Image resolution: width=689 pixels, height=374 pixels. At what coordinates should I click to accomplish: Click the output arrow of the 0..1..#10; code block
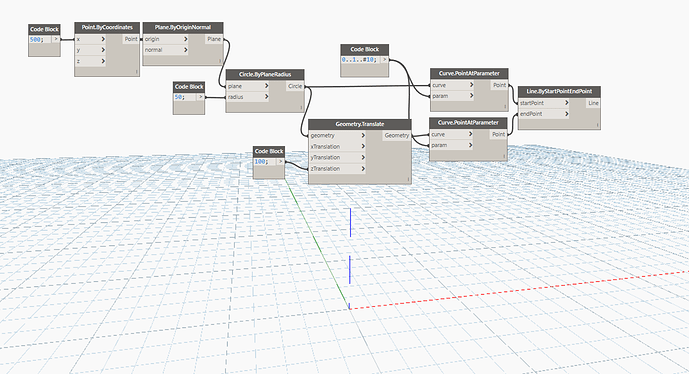point(384,60)
